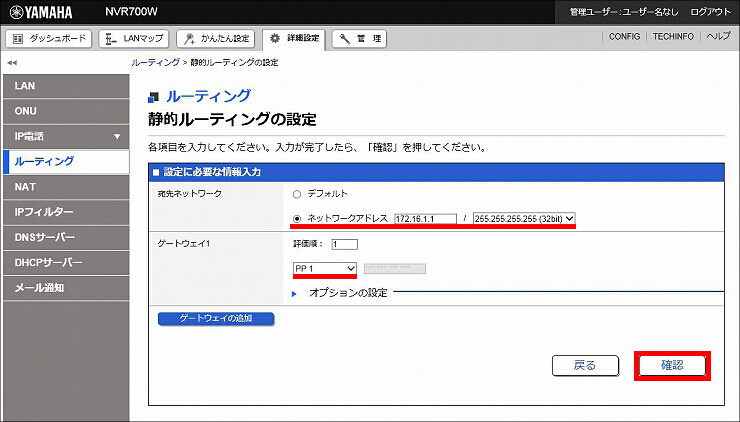Click the network address input field
The image size is (740, 422).
pos(426,219)
